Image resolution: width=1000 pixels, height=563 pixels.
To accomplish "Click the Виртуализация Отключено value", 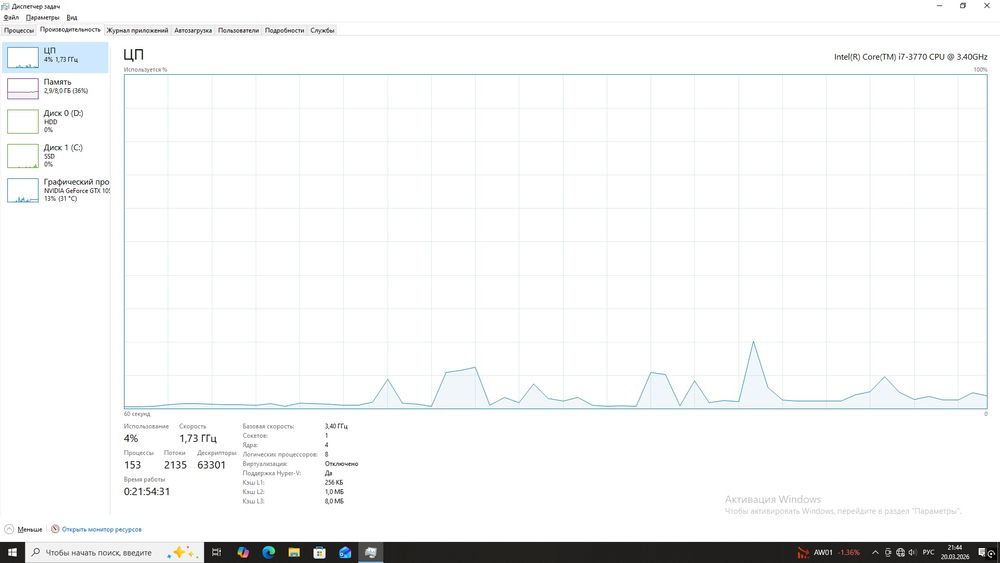I will pyautogui.click(x=341, y=464).
